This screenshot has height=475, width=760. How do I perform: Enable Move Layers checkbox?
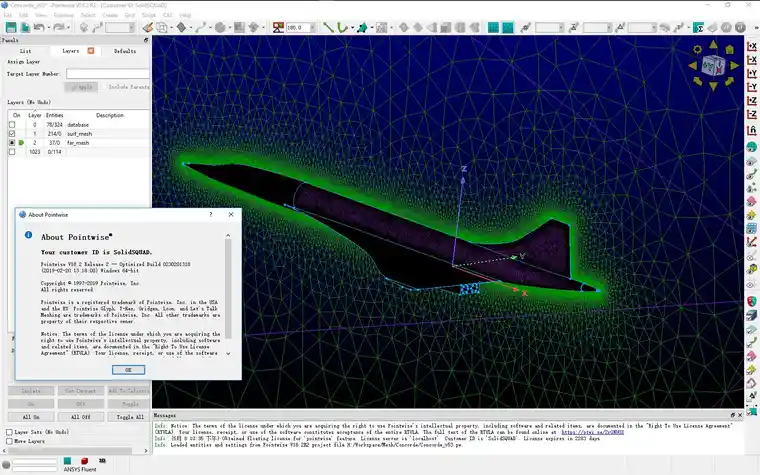(9, 441)
